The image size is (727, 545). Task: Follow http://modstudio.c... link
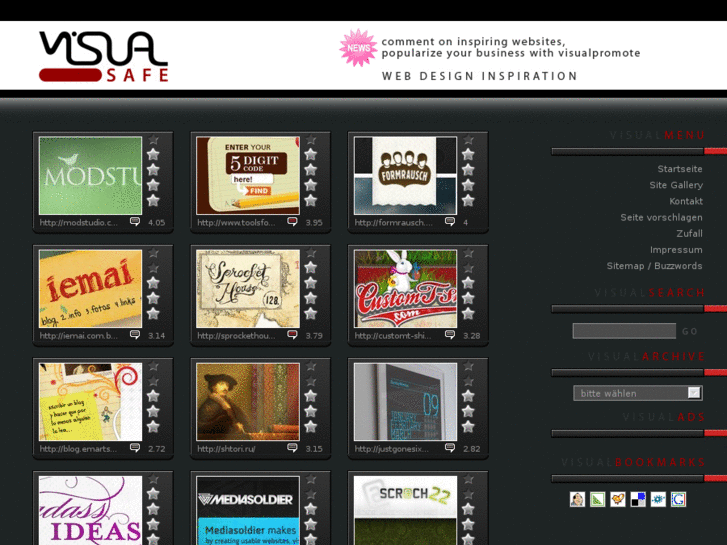pos(78,223)
